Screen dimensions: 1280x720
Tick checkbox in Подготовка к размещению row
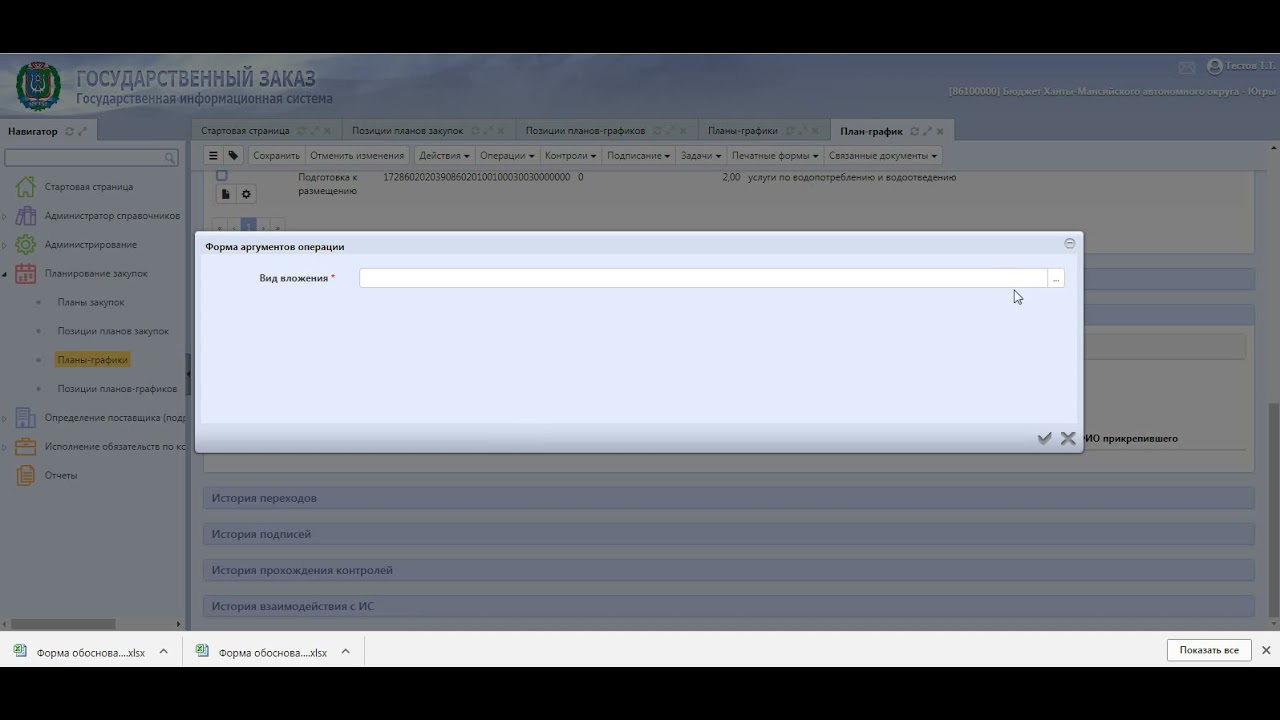222,176
